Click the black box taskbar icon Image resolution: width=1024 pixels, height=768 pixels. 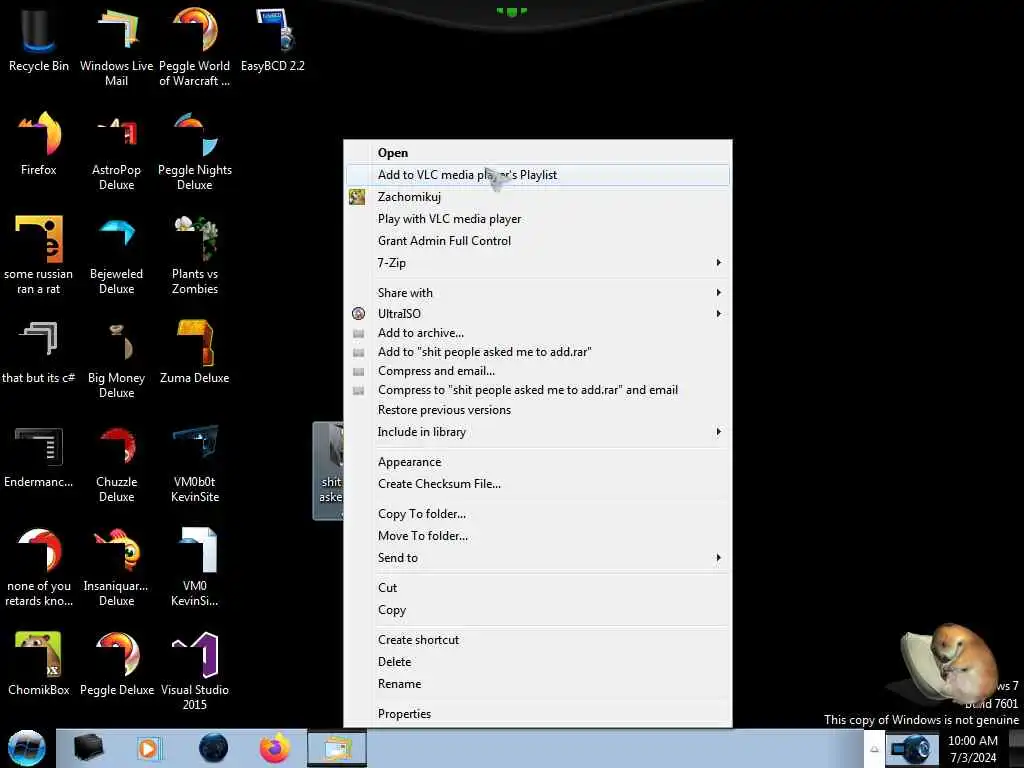89,748
